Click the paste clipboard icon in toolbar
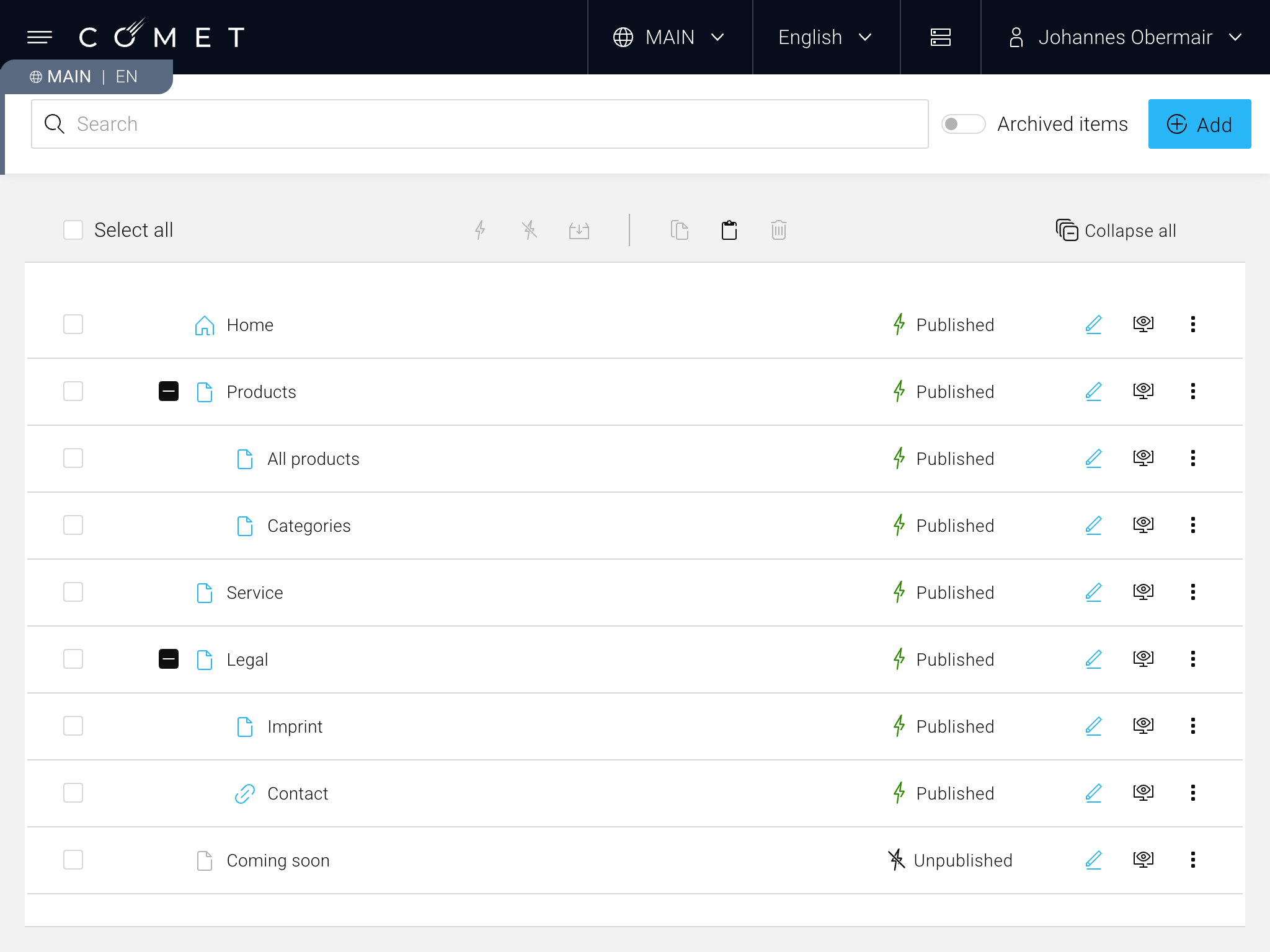 [729, 230]
